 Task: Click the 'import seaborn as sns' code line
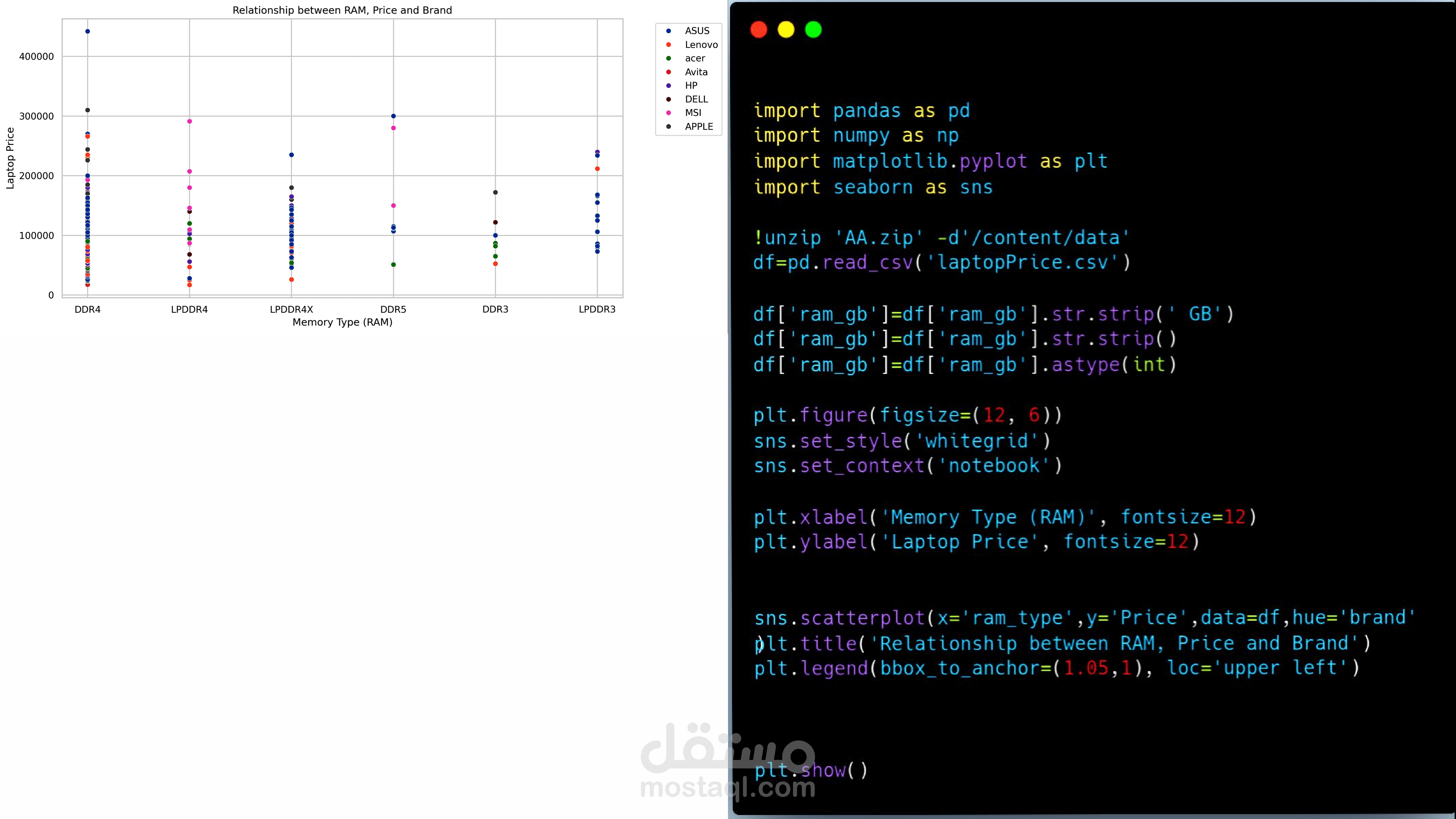(873, 187)
